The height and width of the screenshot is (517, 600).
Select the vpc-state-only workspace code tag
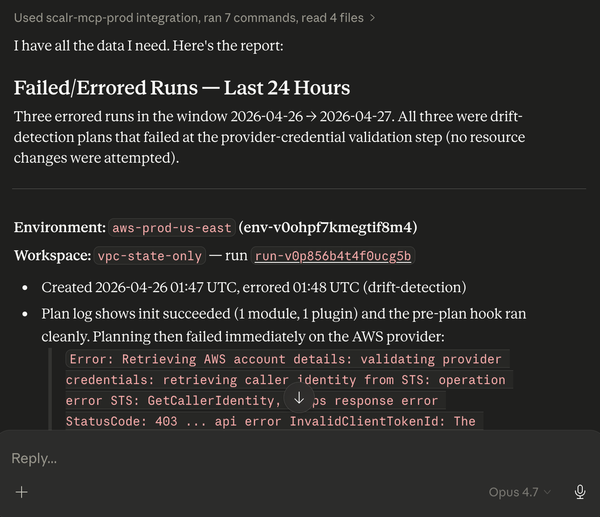click(150, 256)
